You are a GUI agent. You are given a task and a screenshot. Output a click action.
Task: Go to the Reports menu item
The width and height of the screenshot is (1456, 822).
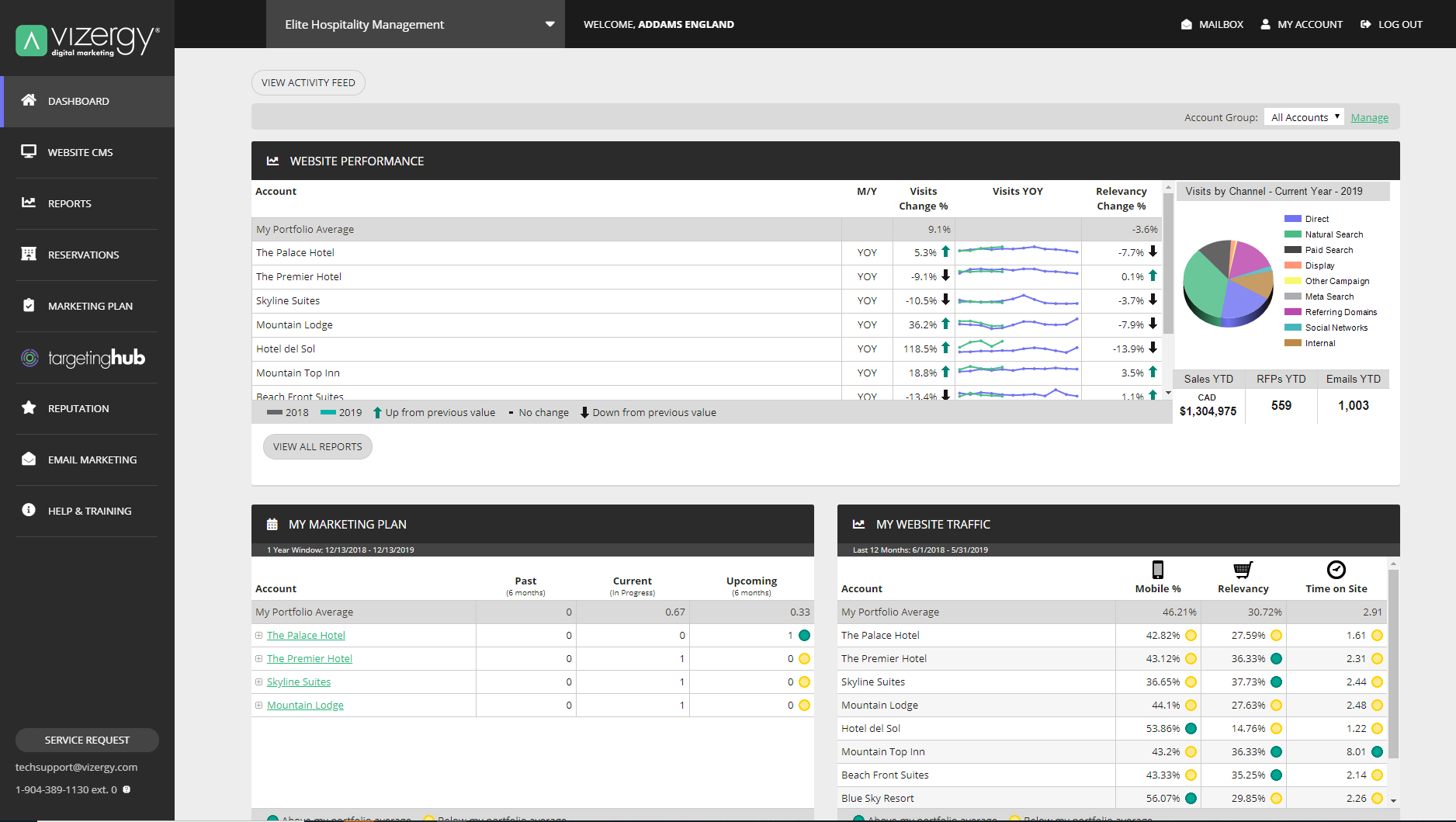(x=87, y=203)
